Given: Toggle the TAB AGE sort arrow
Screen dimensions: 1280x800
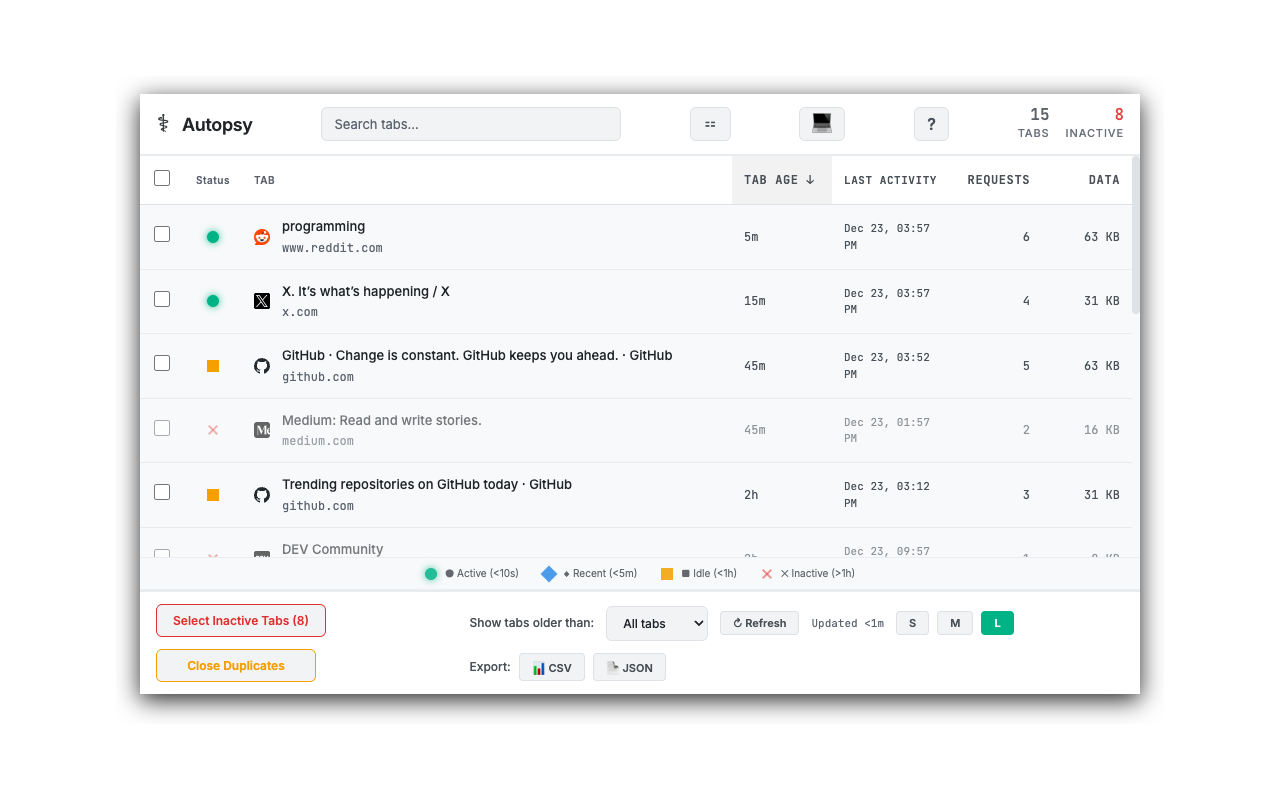Looking at the screenshot, I should [810, 179].
